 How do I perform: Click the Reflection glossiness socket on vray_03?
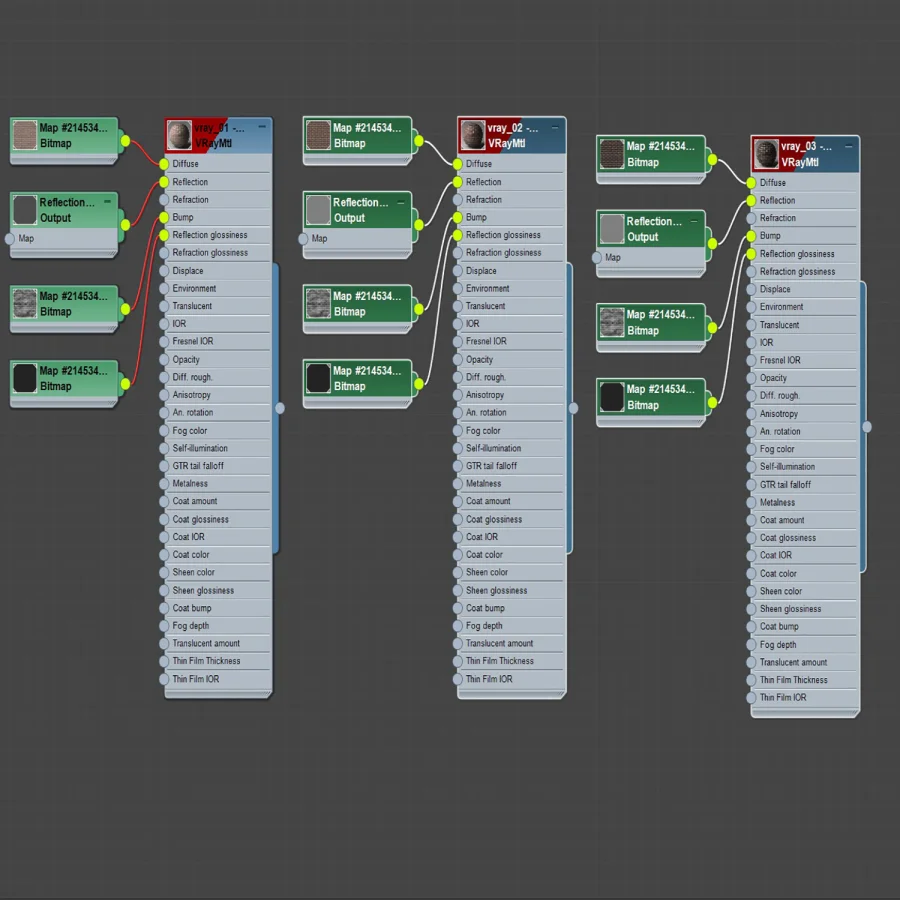[751, 254]
